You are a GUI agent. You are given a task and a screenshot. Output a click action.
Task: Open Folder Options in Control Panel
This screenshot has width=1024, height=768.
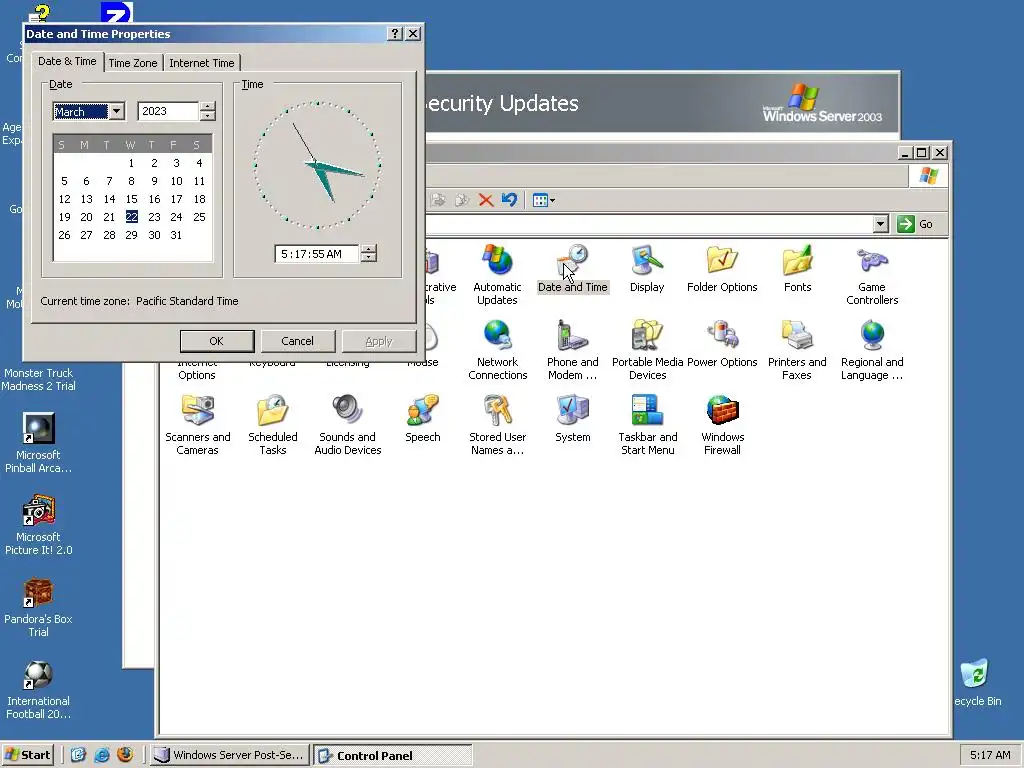pyautogui.click(x=722, y=269)
